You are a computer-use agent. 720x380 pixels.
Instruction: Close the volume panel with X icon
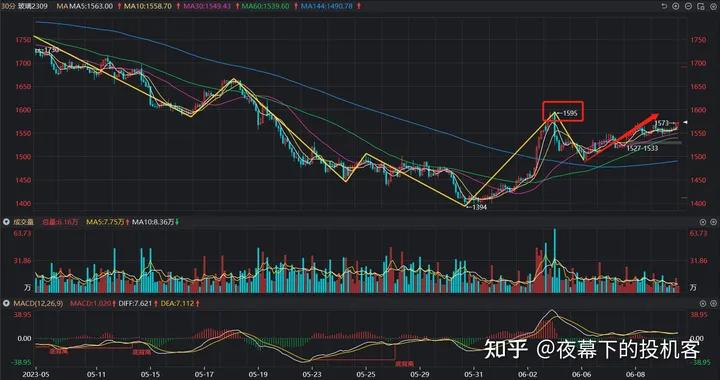[713, 222]
